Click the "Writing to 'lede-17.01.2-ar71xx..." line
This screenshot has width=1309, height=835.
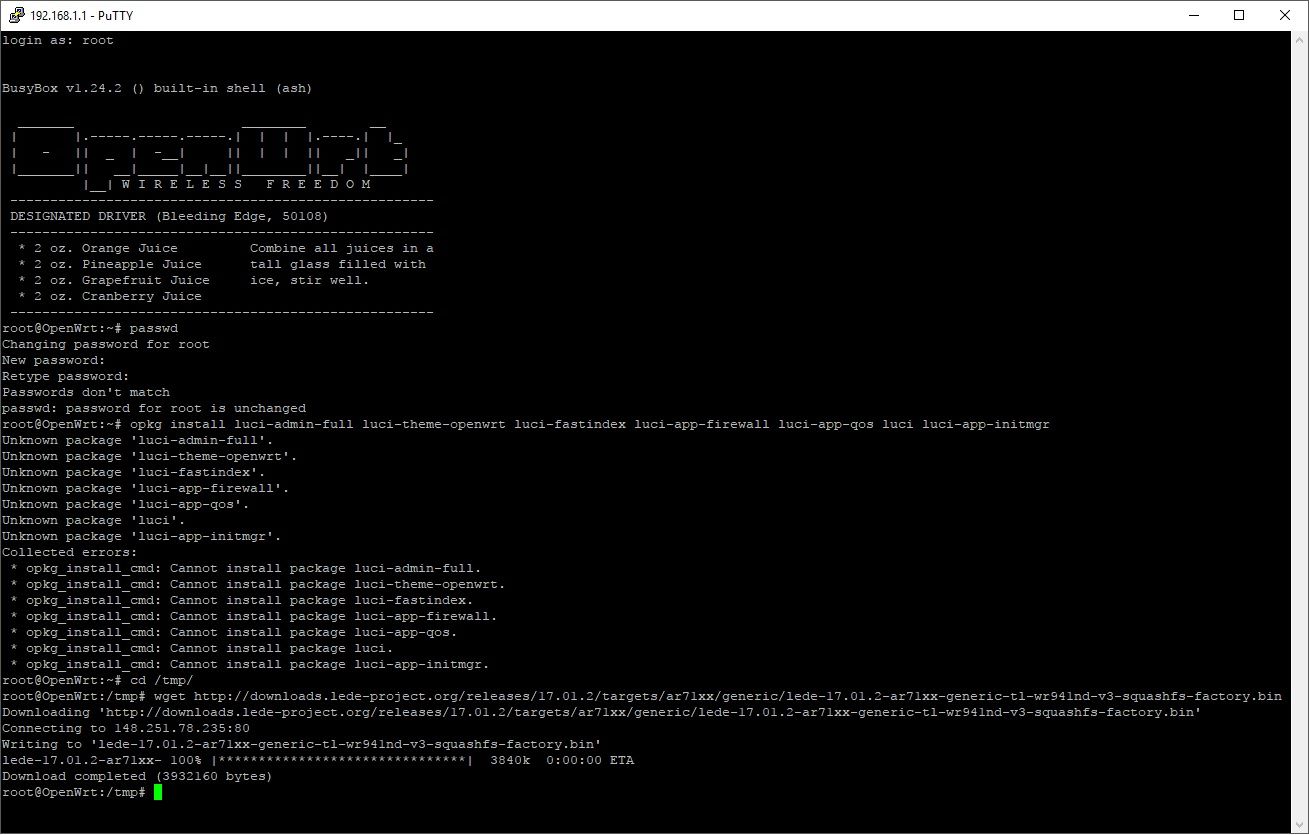tap(302, 745)
